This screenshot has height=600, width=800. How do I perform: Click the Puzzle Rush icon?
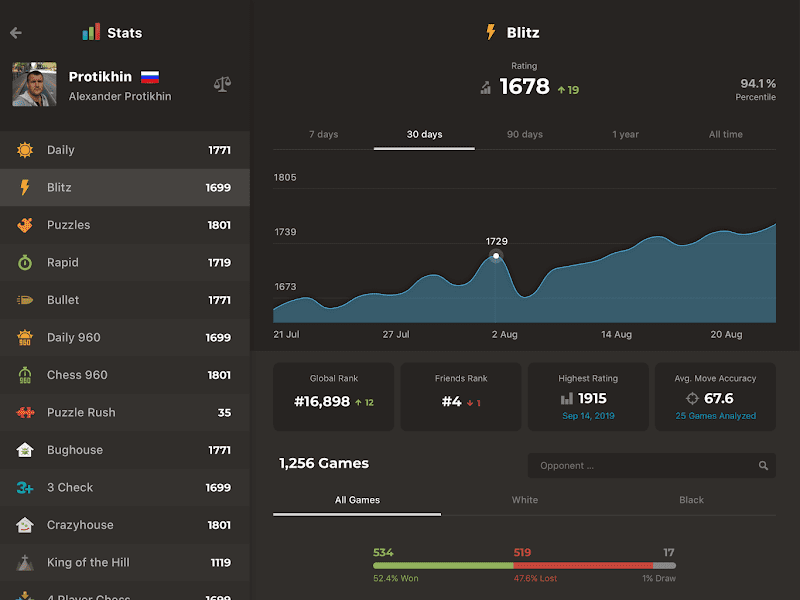tap(25, 413)
